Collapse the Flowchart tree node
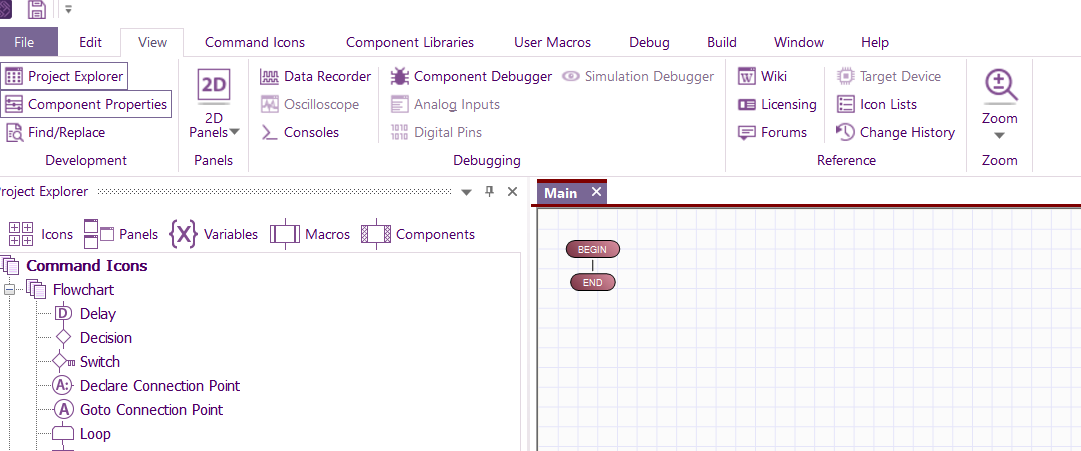This screenshot has height=451, width=1081. [11, 290]
